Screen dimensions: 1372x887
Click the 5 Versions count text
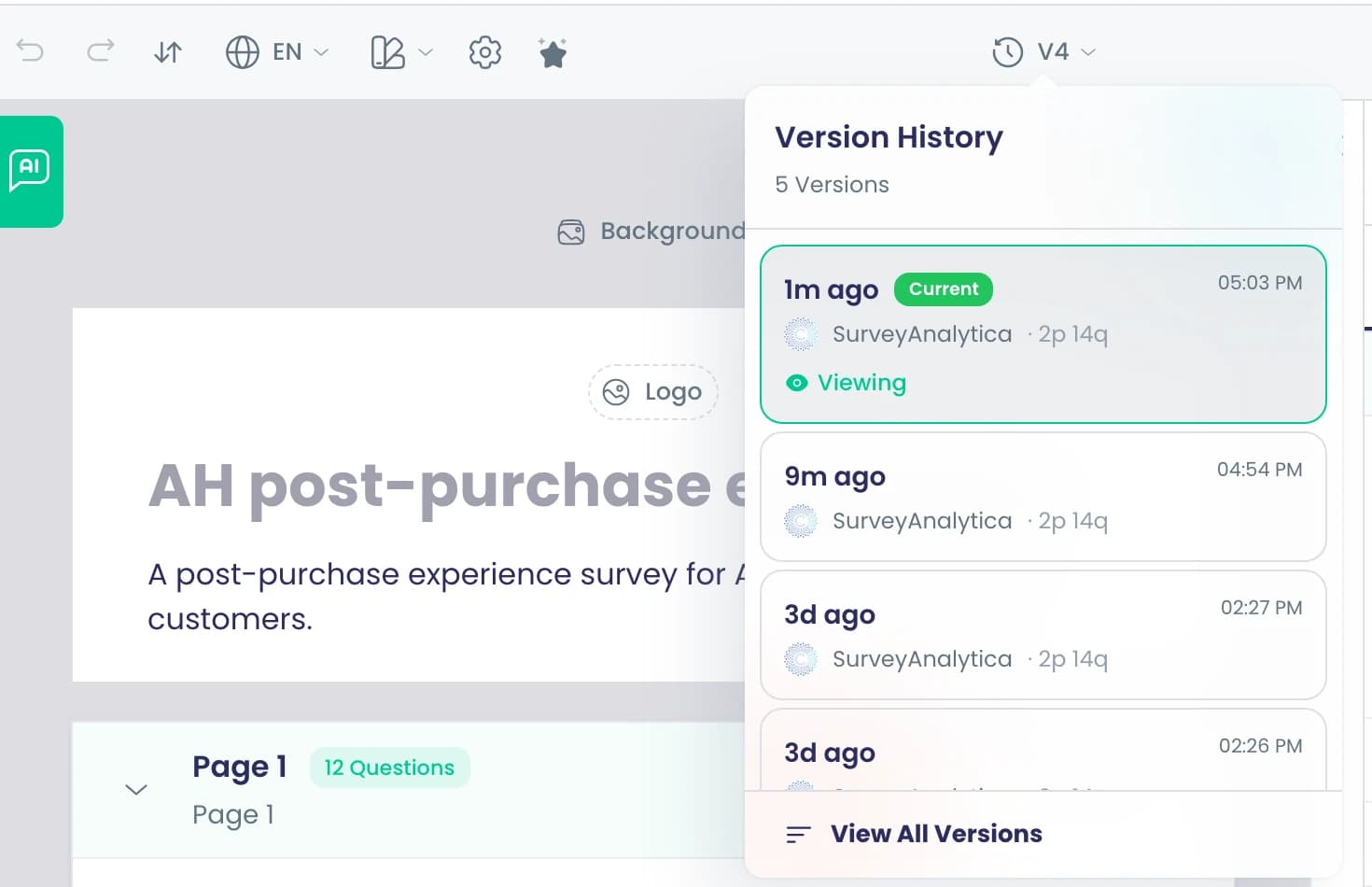(832, 185)
